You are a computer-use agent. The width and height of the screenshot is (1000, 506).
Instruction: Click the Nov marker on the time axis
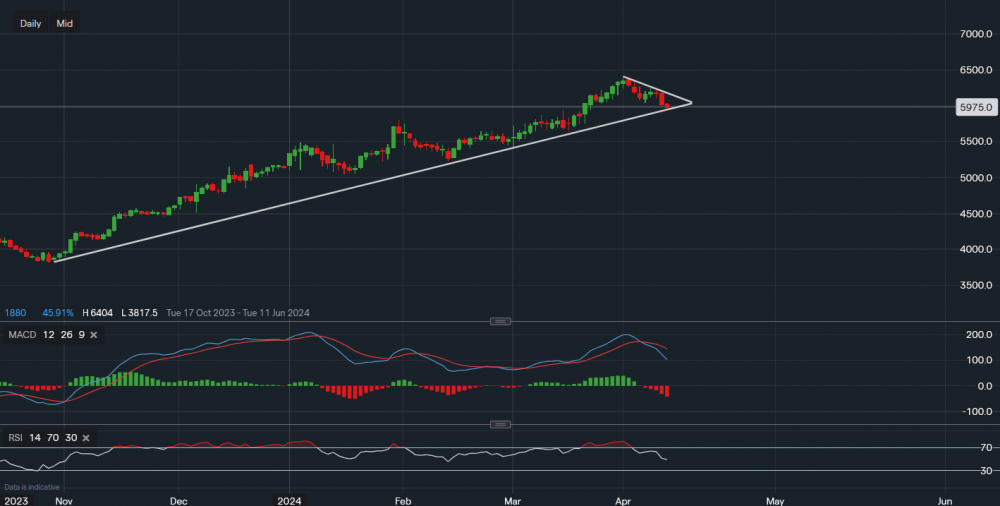pos(63,499)
